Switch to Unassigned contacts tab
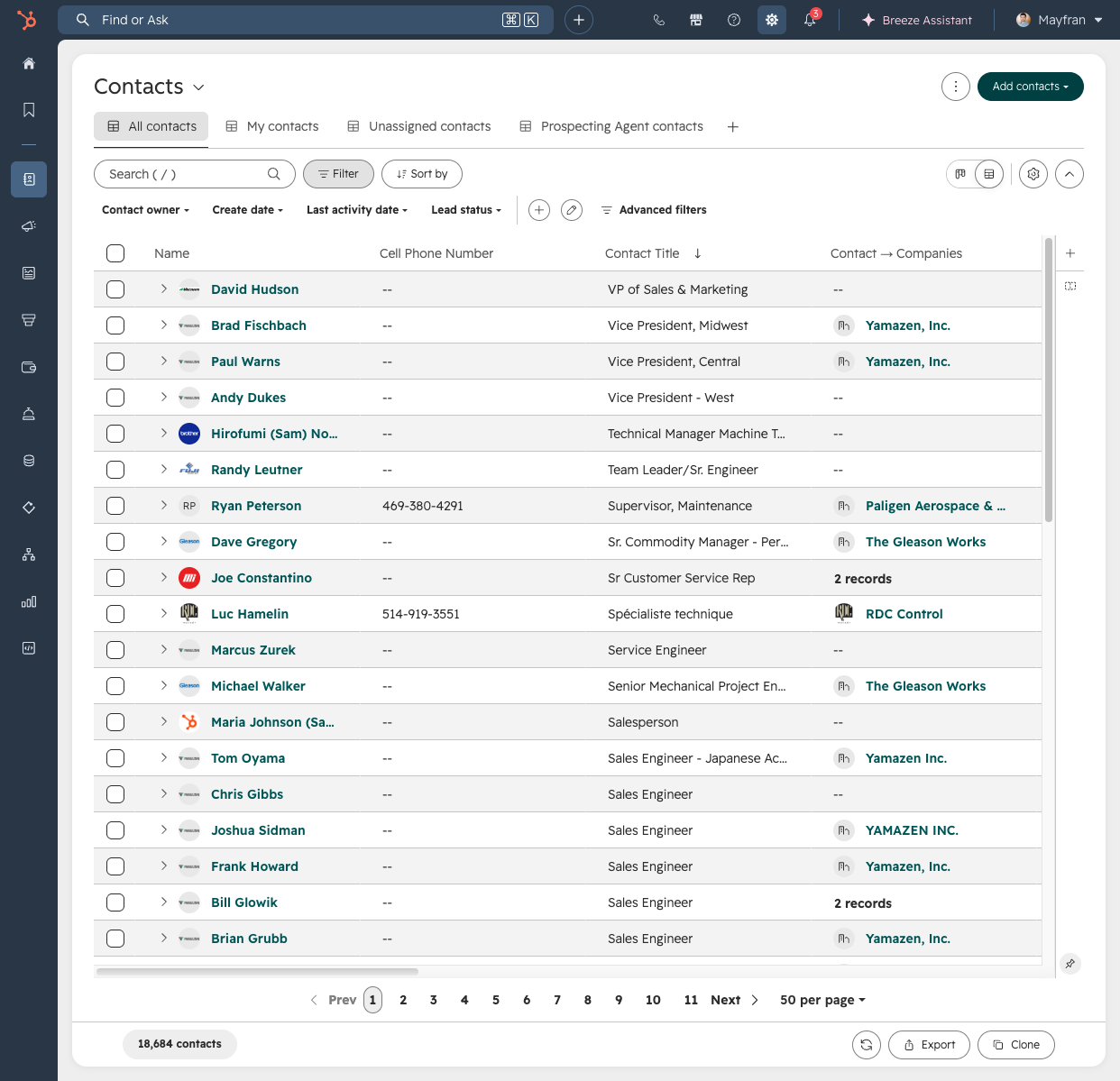The image size is (1120, 1081). pyautogui.click(x=419, y=126)
